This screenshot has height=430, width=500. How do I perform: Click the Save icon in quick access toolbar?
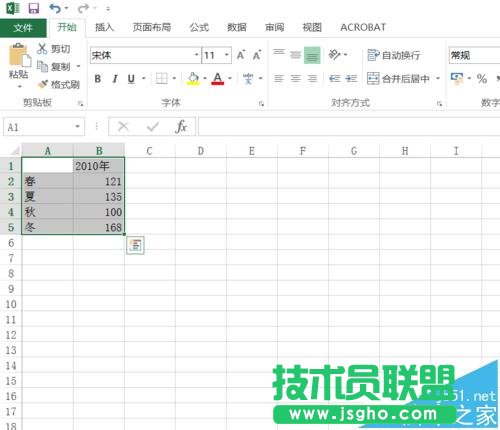(x=34, y=8)
